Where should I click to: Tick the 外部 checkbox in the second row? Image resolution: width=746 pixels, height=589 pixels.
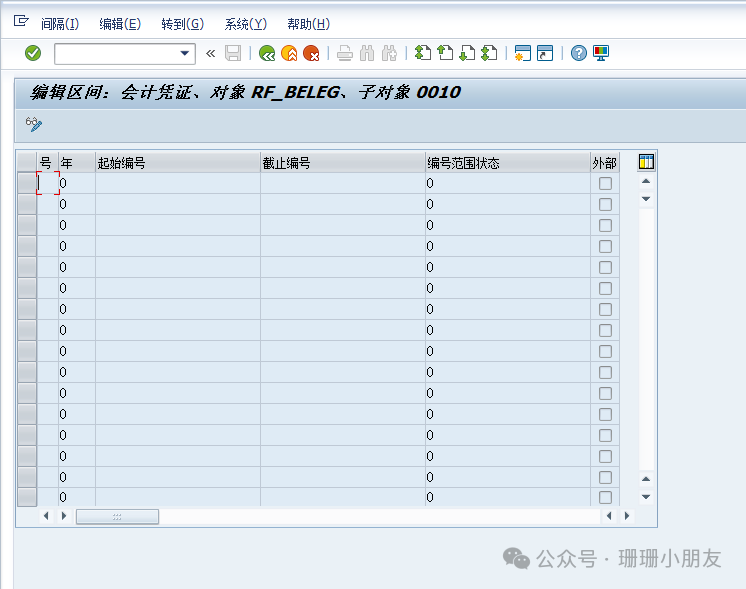pyautogui.click(x=605, y=204)
